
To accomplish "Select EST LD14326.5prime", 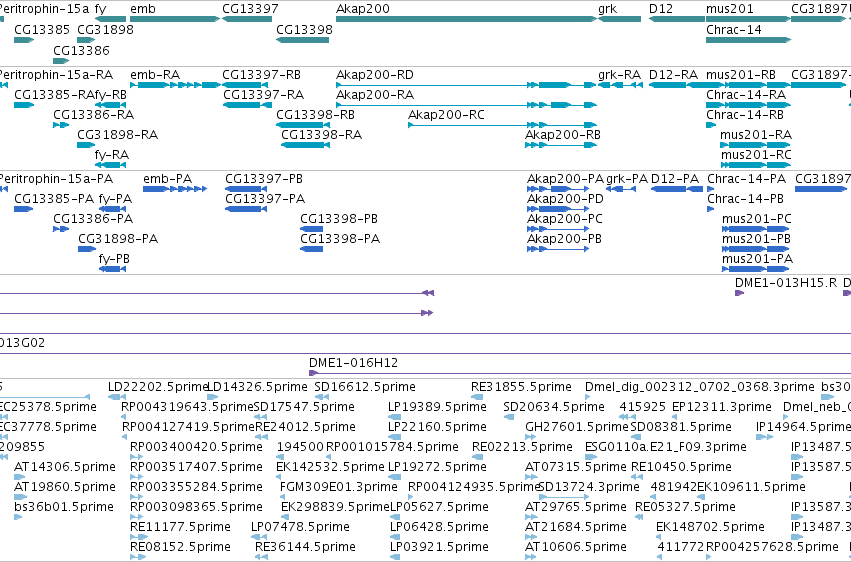I will pos(213,397).
